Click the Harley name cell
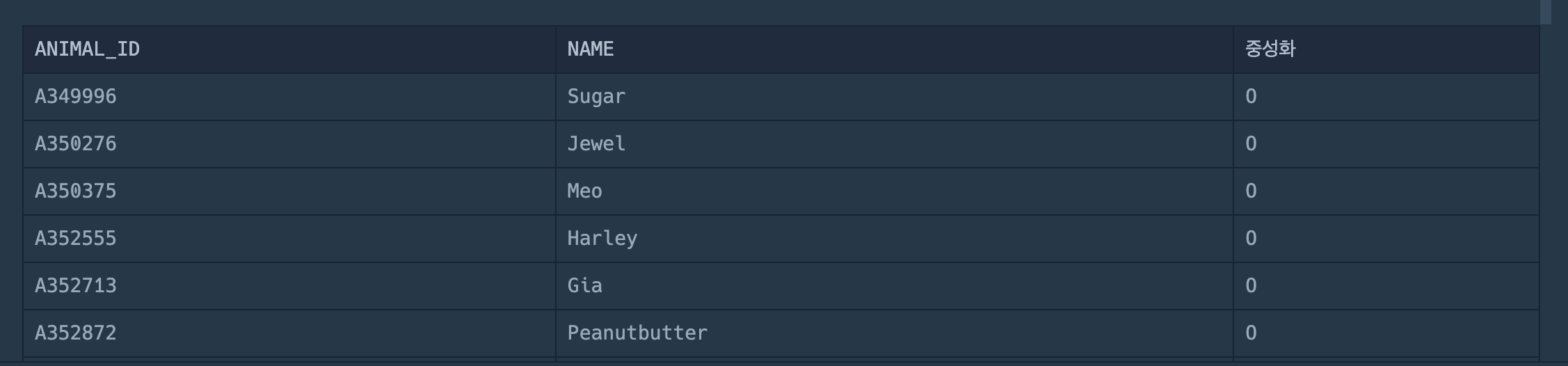1568x366 pixels. tap(895, 239)
